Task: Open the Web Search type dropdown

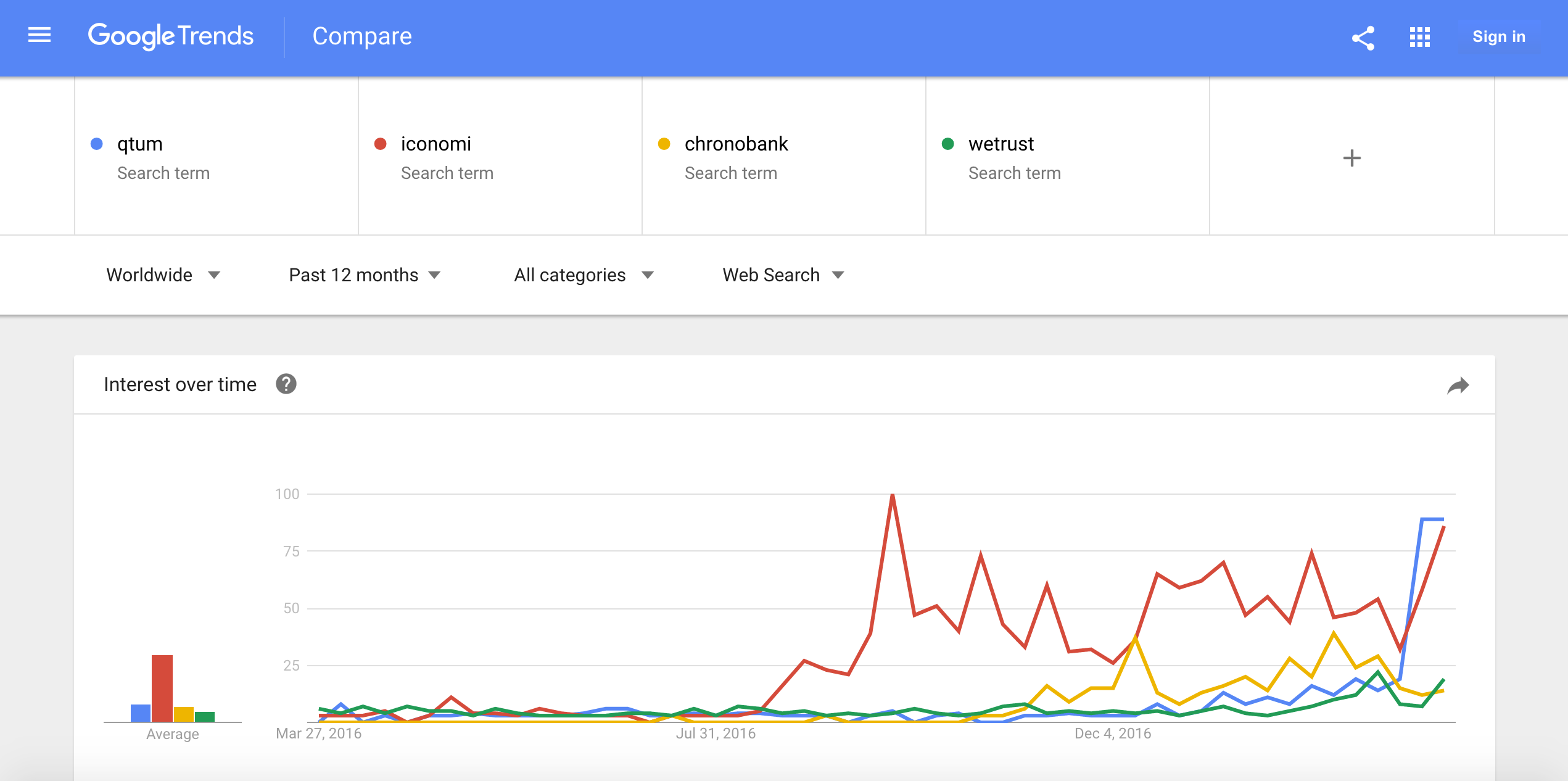Action: 783,275
